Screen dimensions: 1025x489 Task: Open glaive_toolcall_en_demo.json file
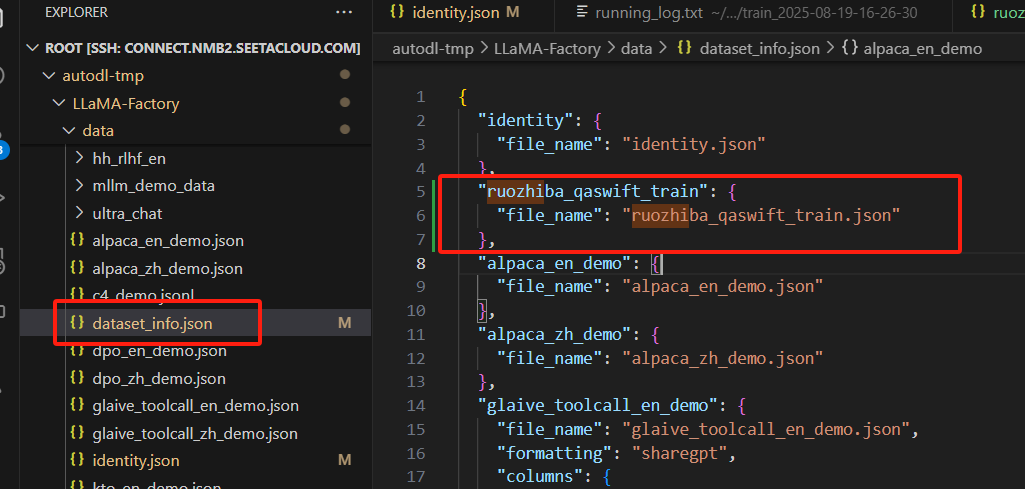pos(195,406)
